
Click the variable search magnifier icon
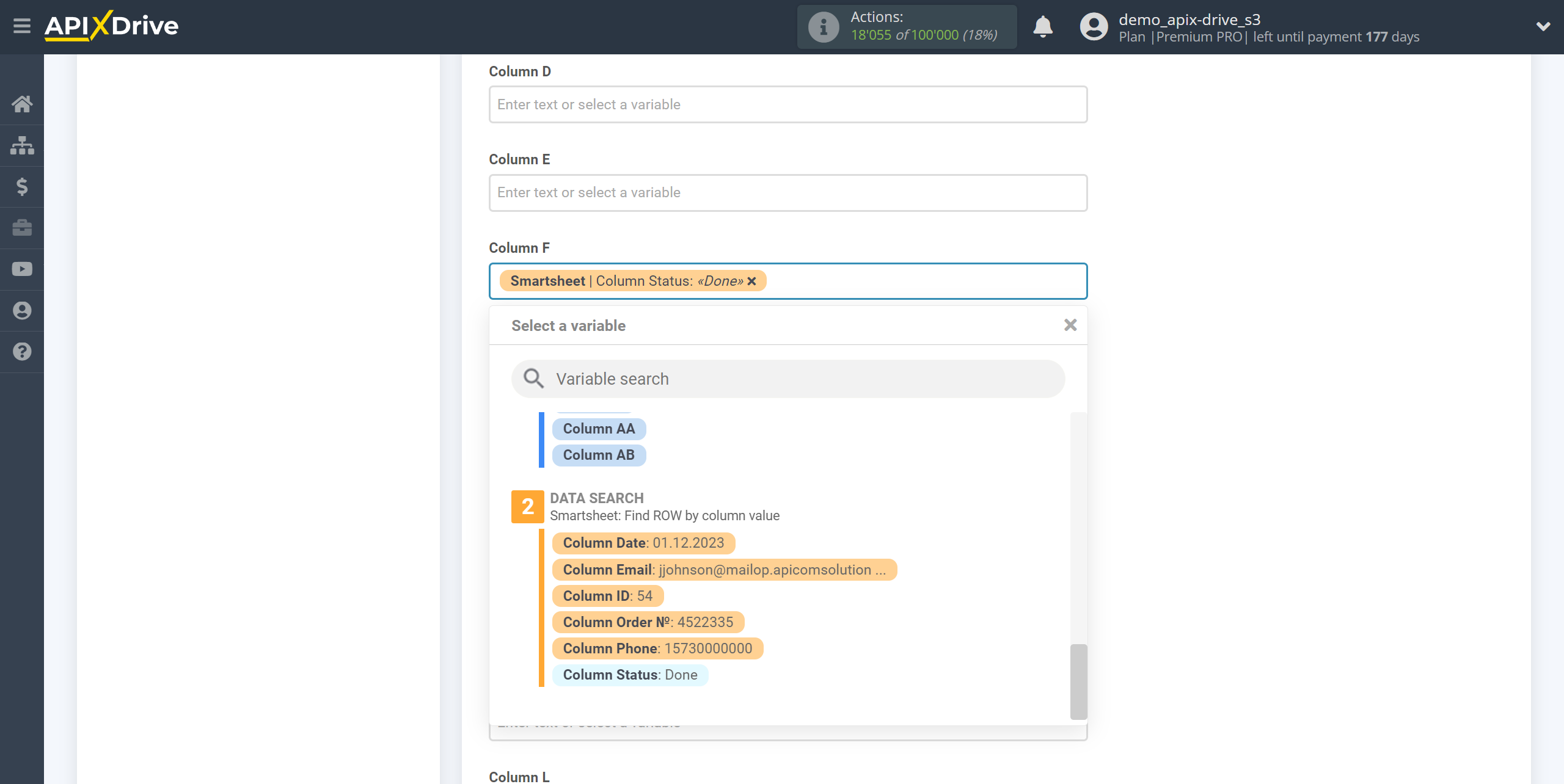(533, 379)
